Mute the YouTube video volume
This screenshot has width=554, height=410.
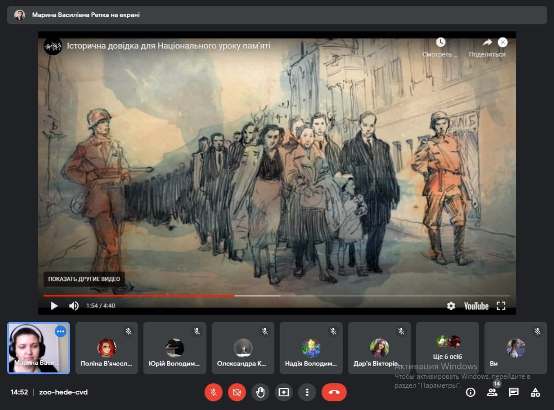[x=73, y=306]
